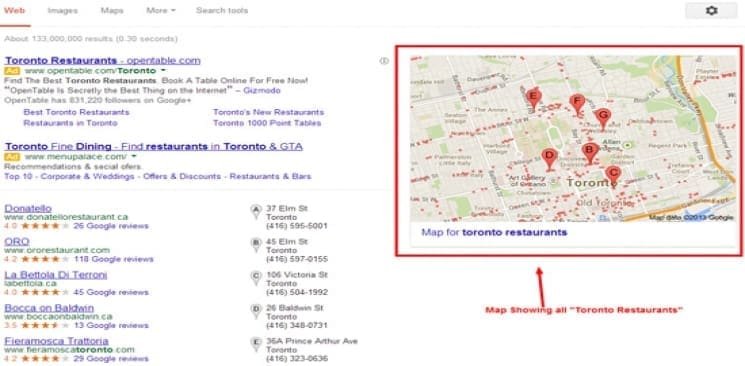Switch to the Images tab
745x366 pixels.
[x=63, y=10]
